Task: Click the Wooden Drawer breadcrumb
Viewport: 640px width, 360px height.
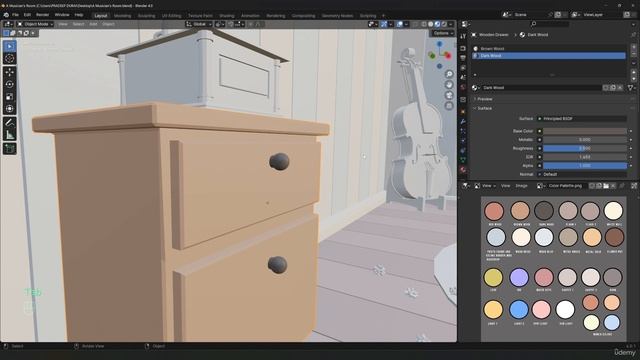Action: (x=490, y=35)
